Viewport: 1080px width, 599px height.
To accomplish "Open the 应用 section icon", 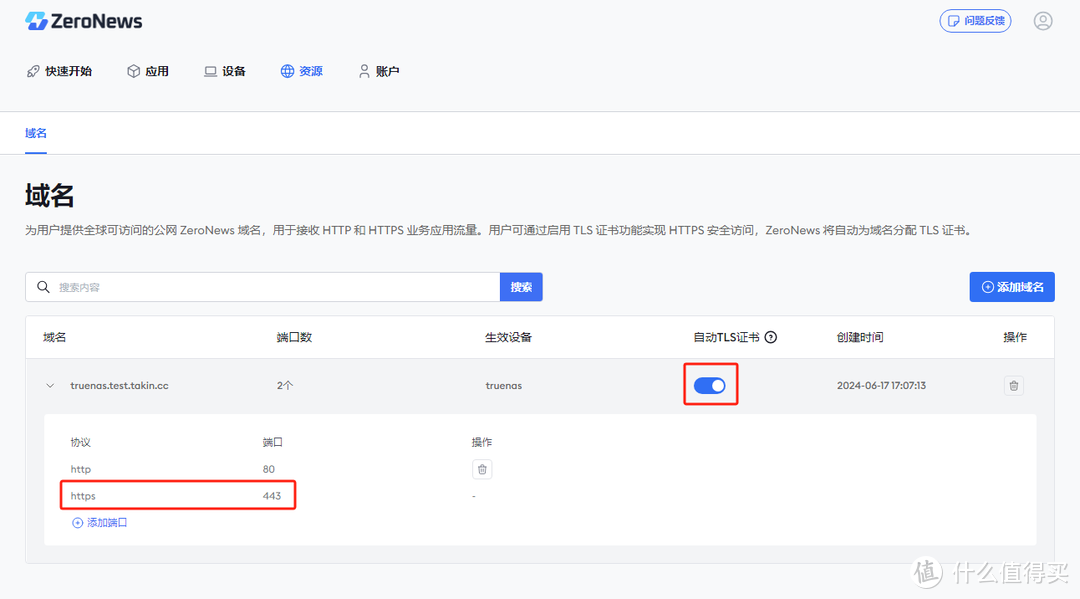I will (131, 70).
